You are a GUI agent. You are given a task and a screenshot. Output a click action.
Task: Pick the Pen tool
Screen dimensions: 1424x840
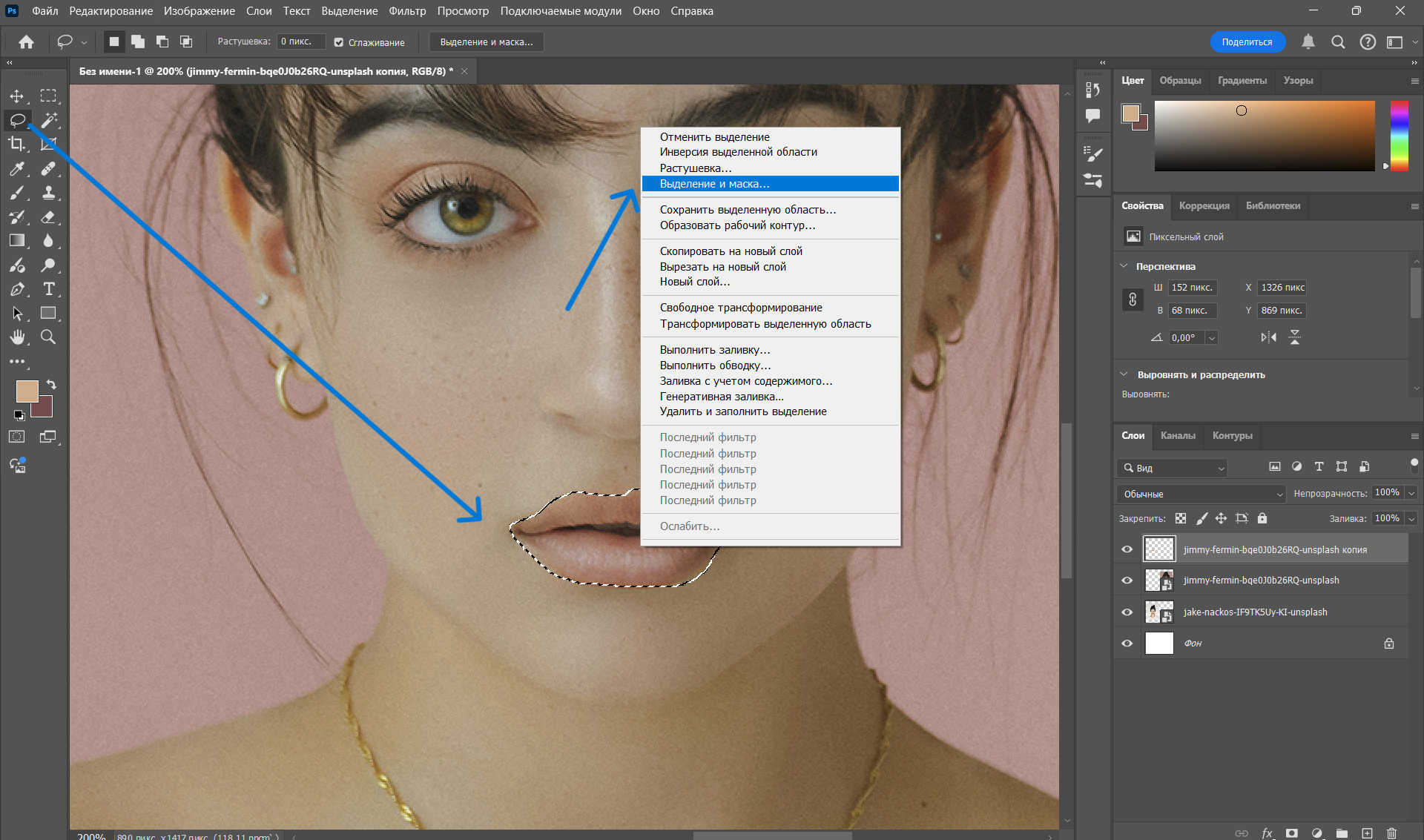click(18, 289)
